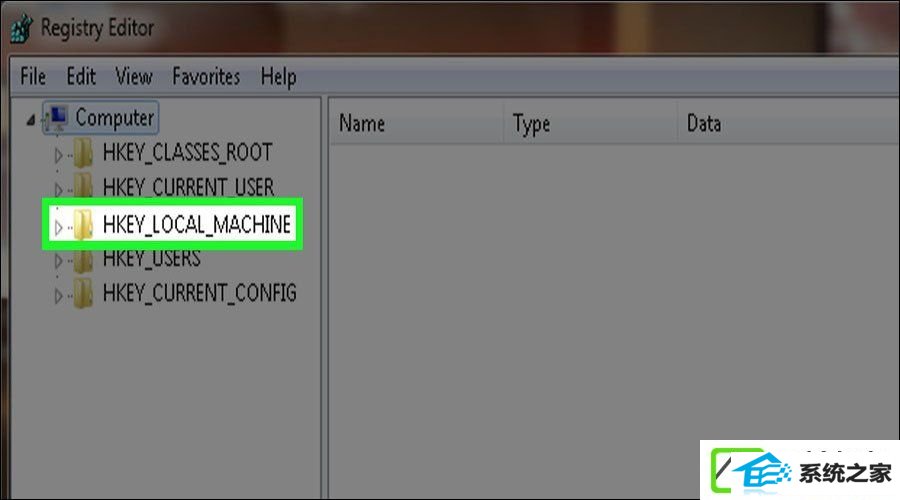900x500 pixels.
Task: Select the Computer icon in the tree
Action: 56,118
